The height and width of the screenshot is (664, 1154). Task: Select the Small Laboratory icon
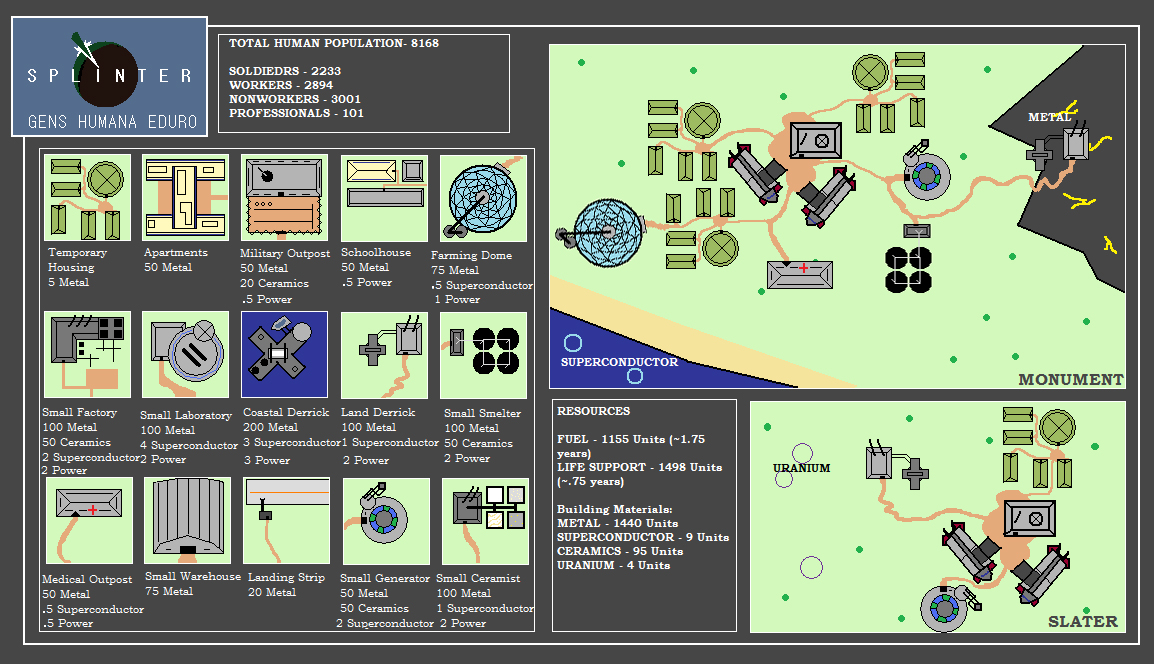(186, 355)
